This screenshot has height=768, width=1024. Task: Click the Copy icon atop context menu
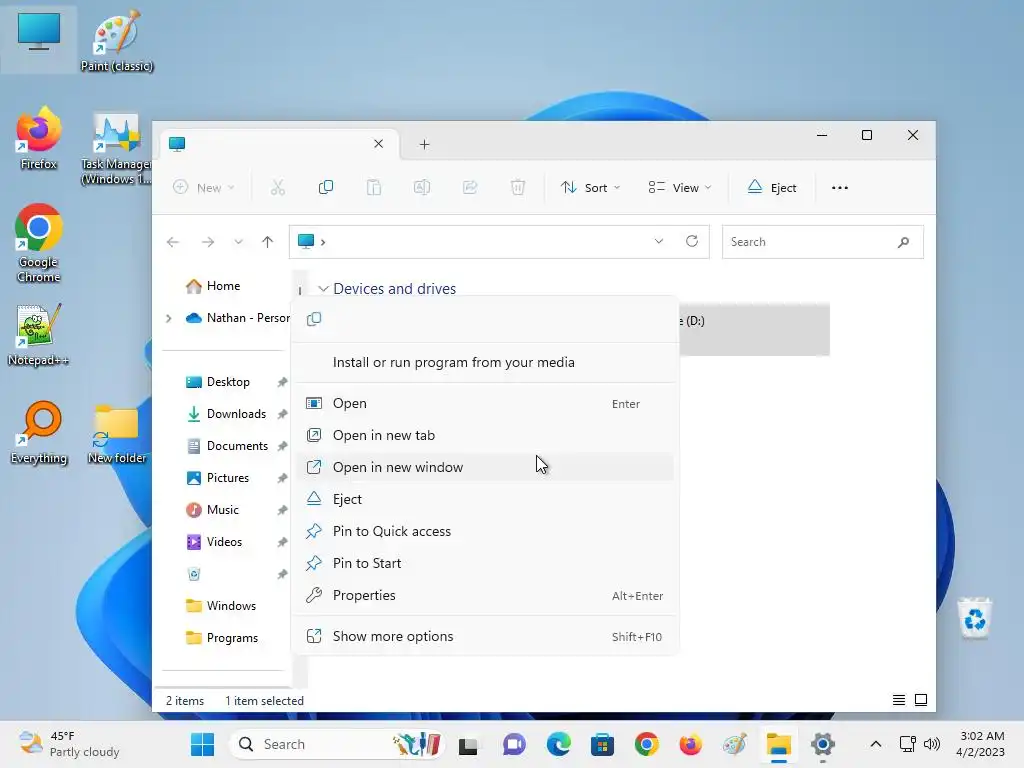[314, 319]
